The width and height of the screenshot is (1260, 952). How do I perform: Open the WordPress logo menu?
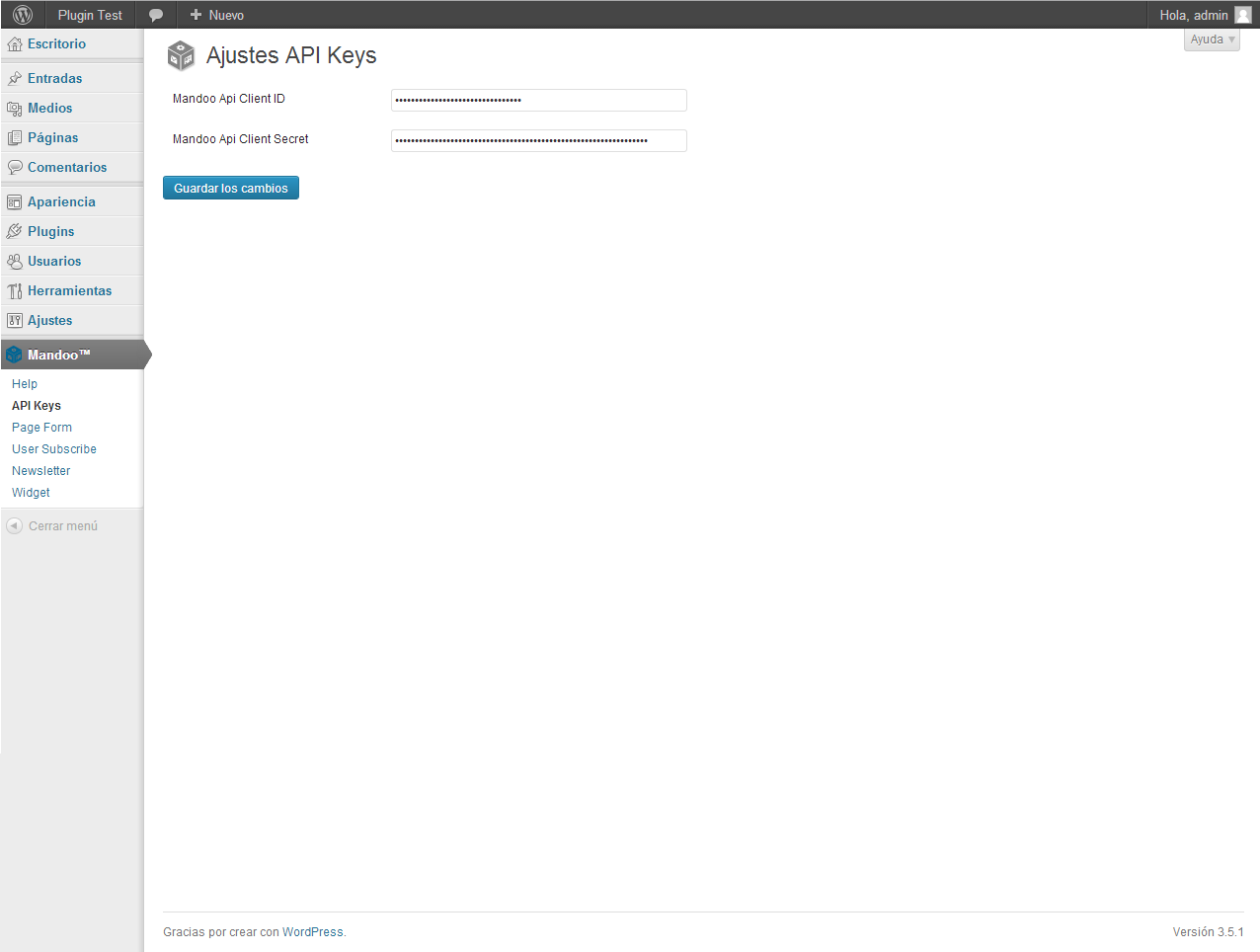coord(23,15)
